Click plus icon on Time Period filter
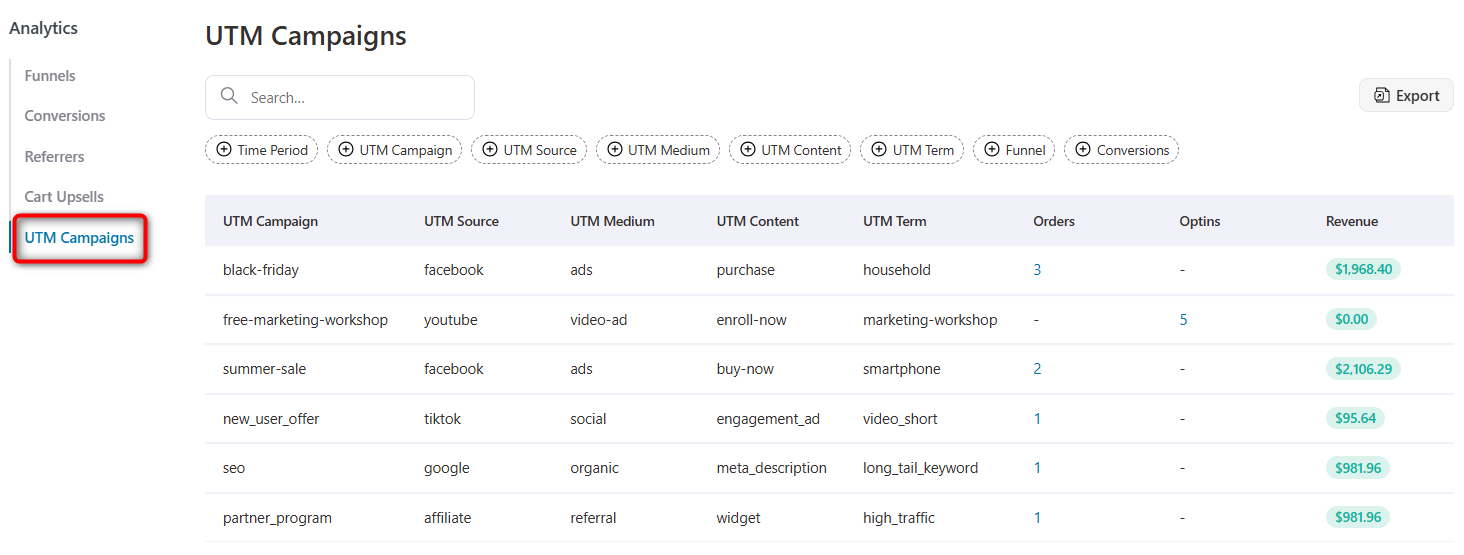 pyautogui.click(x=224, y=149)
